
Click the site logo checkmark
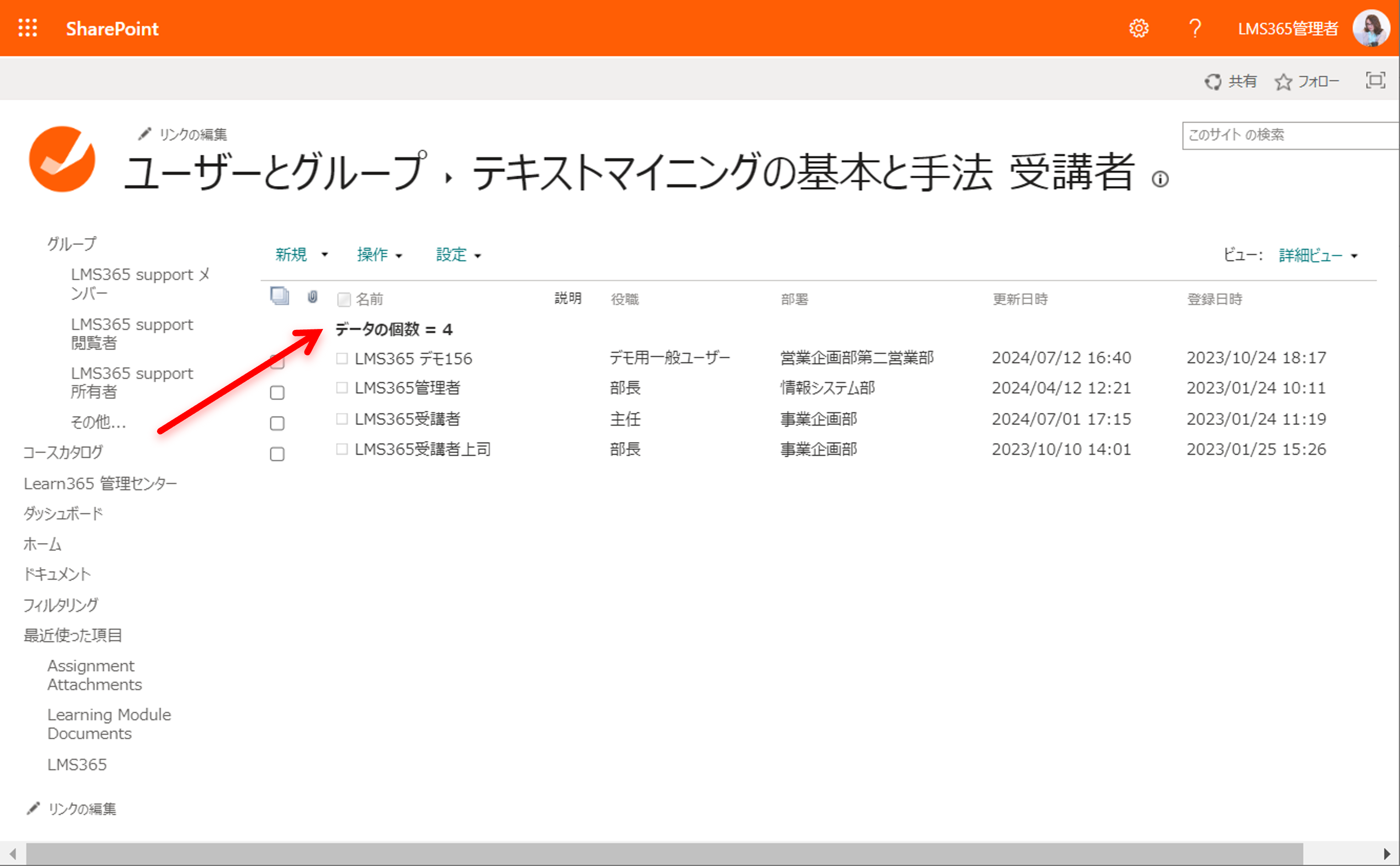(62, 158)
